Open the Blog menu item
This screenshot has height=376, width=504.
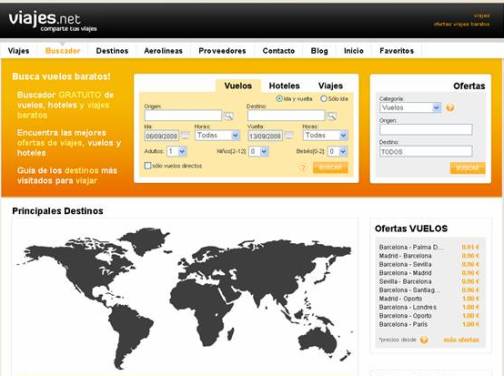(319, 51)
